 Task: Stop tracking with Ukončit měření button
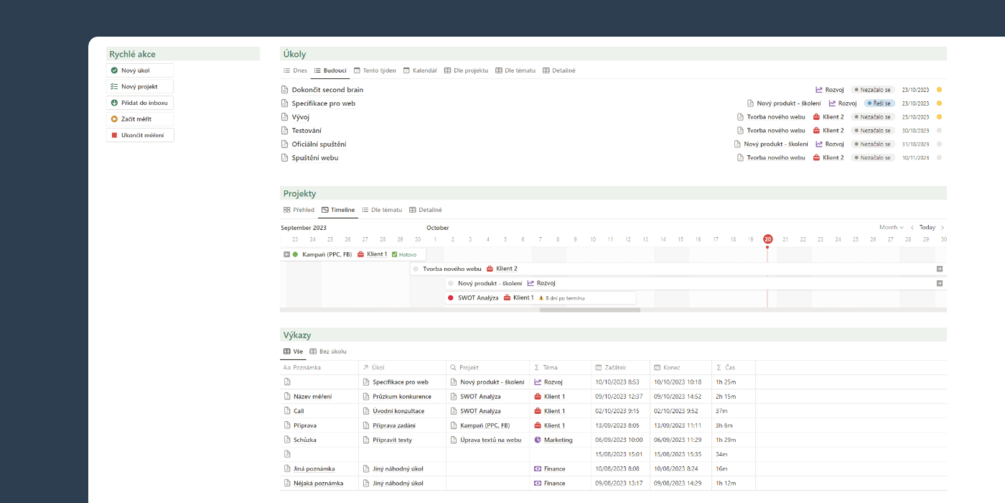[x=140, y=135]
